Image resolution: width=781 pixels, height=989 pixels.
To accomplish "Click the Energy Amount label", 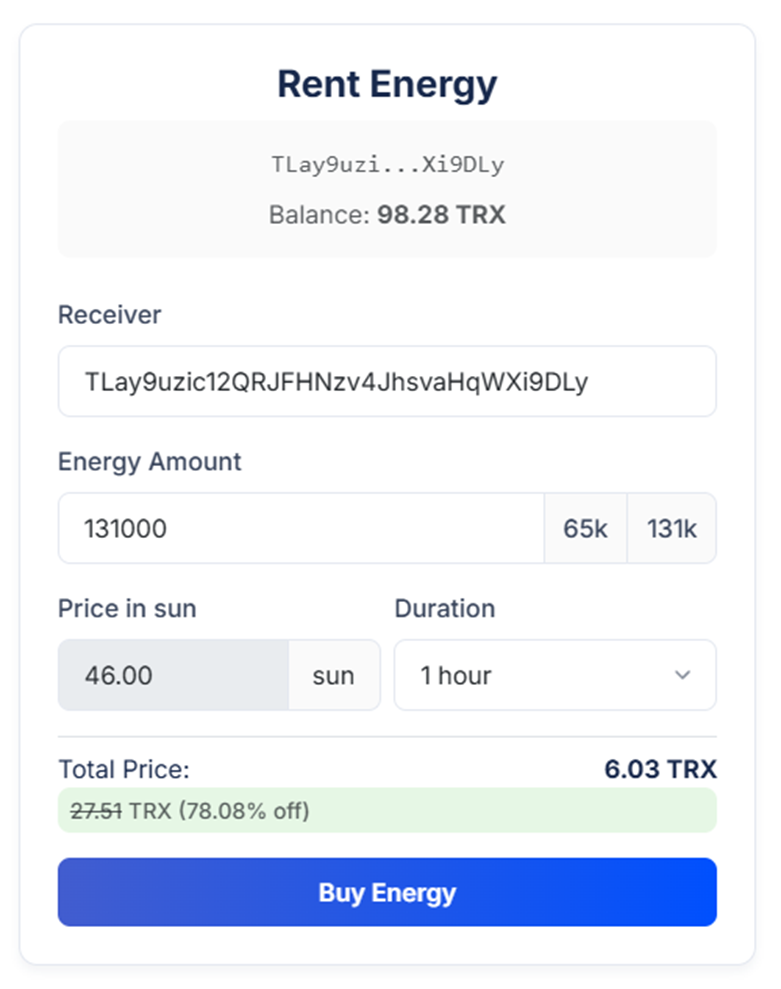I will (x=150, y=462).
